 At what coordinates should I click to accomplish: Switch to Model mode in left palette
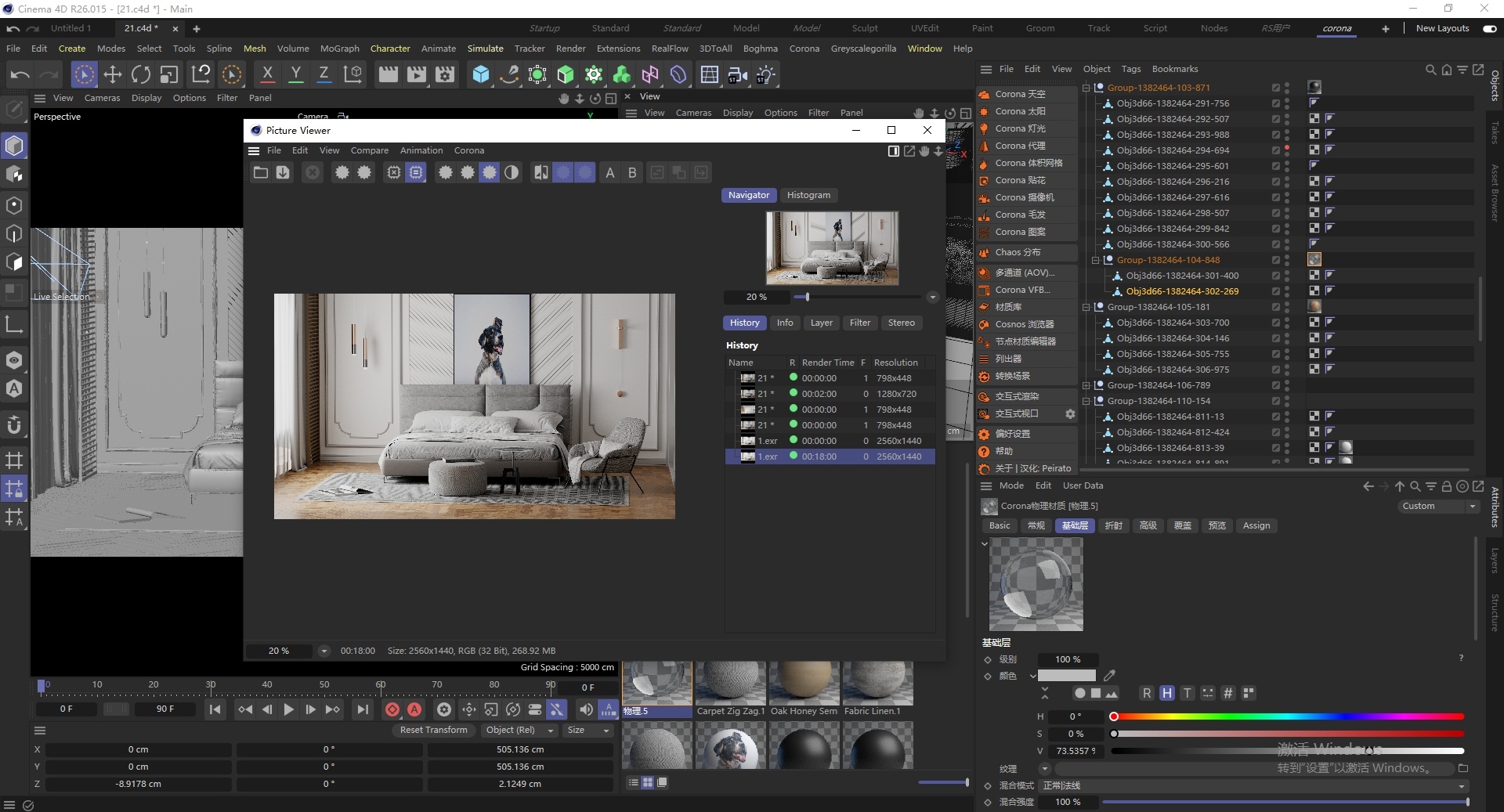click(x=14, y=146)
